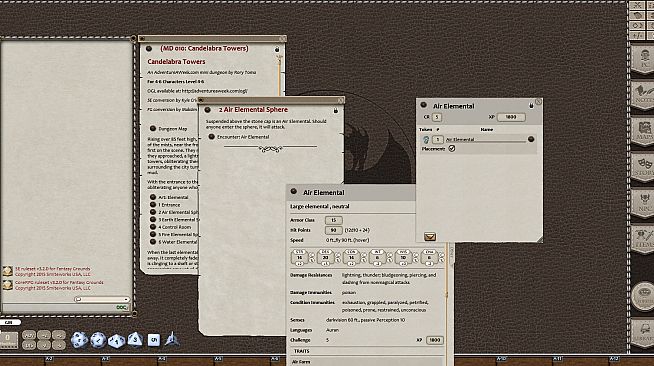654x366 pixels.
Task: Click the envelope icon in Air Elemental encounter
Action: pyautogui.click(x=430, y=237)
